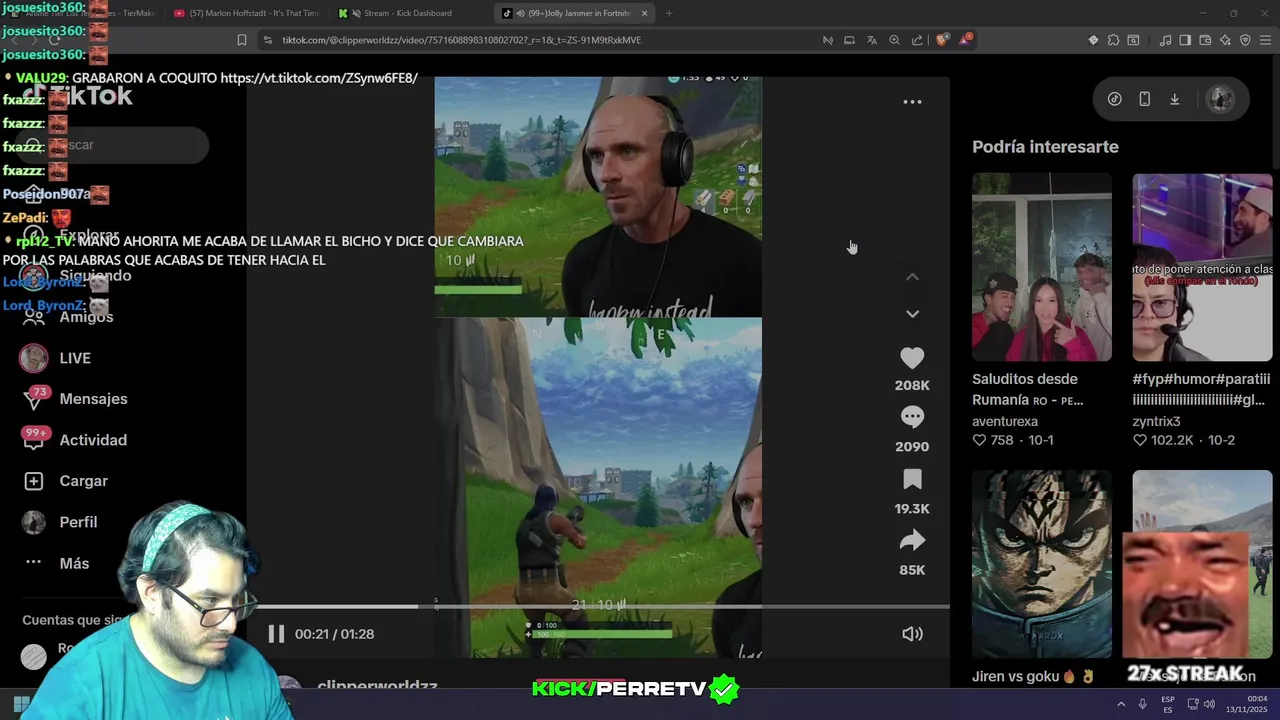The image size is (1280, 720).
Task: Click the browser address bar URL
Action: tap(461, 40)
